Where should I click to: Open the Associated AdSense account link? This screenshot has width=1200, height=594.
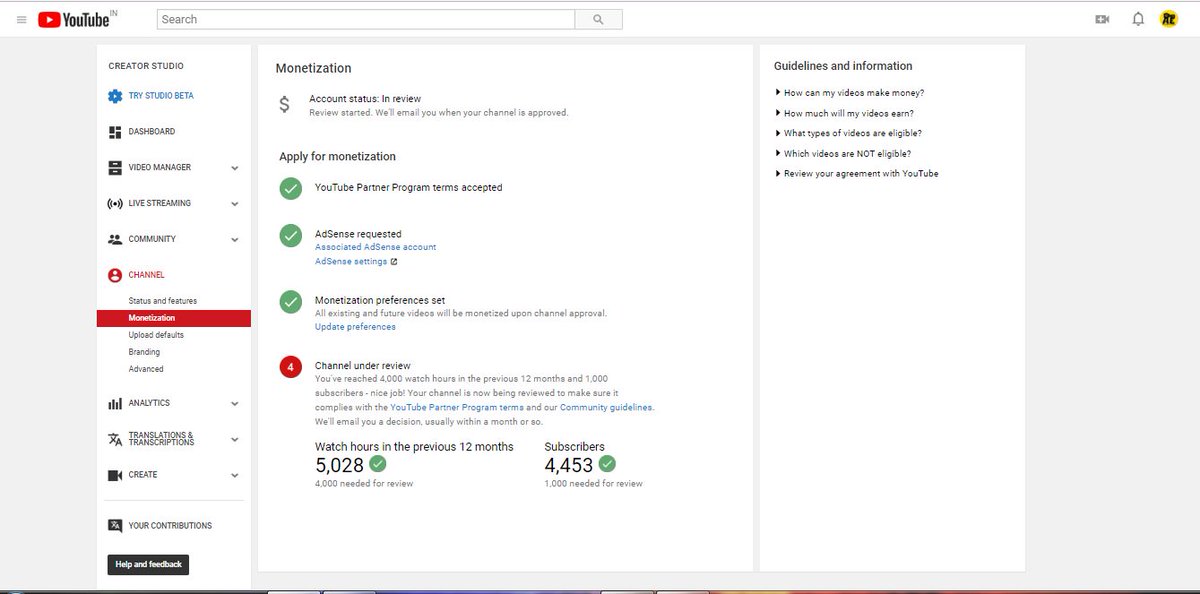click(x=376, y=247)
